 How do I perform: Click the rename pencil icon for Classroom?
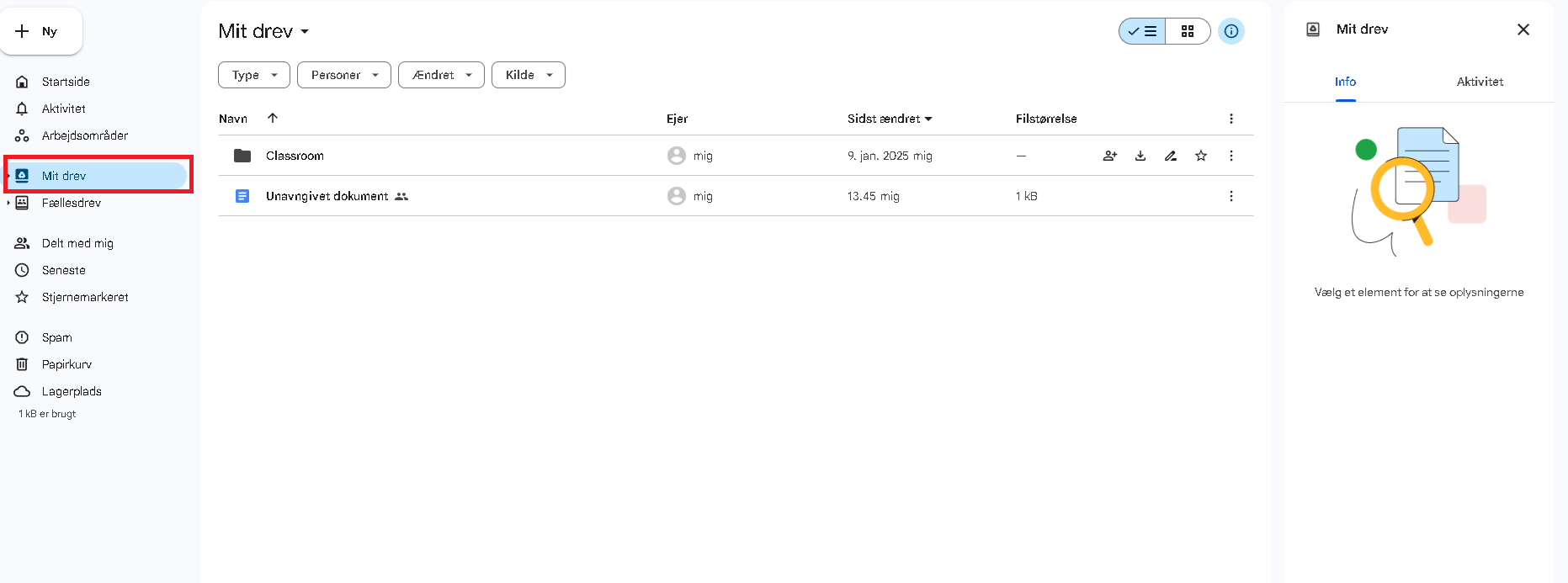tap(1170, 156)
